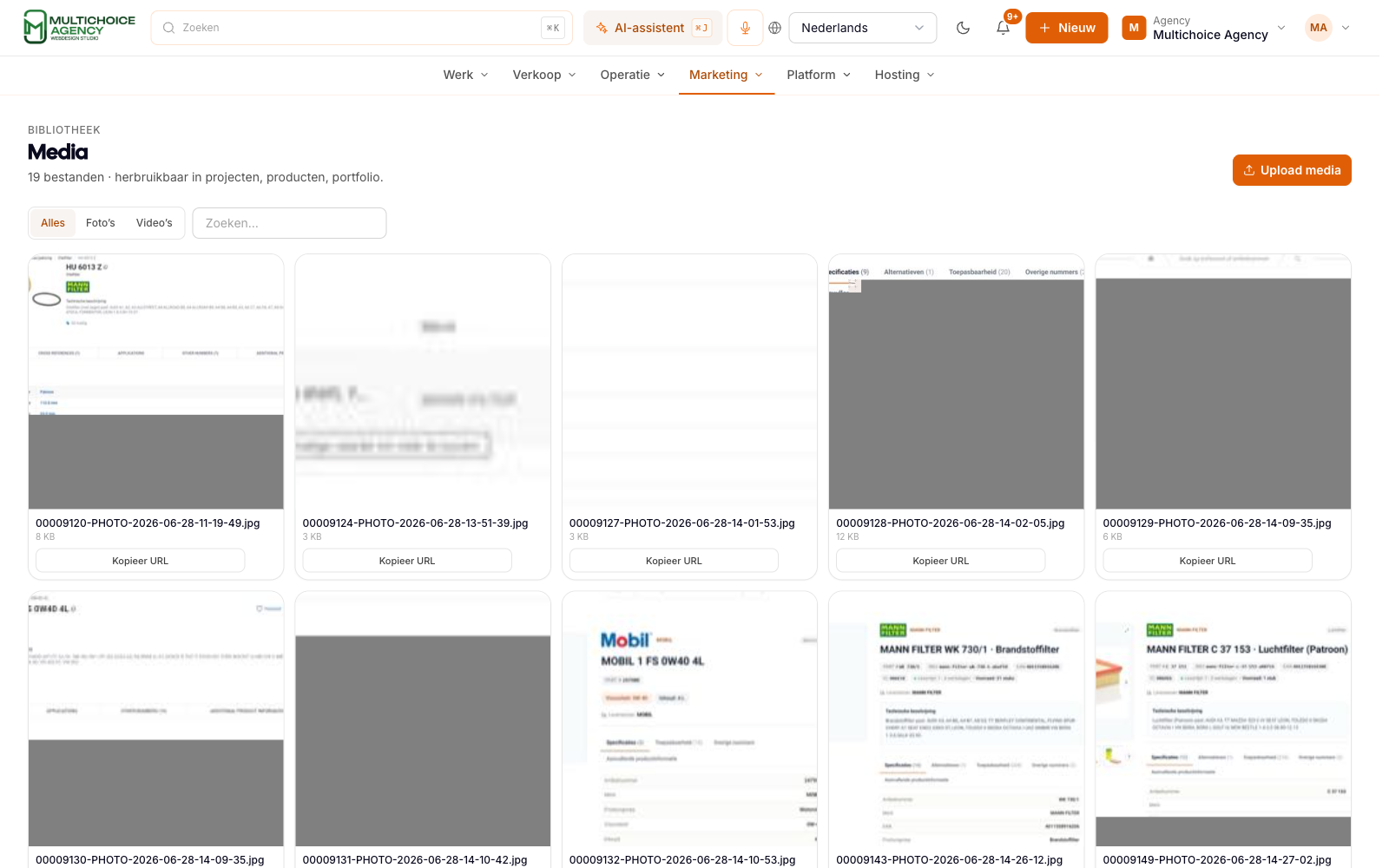Open thumbnail of 00009128-PHOTO image

click(957, 382)
